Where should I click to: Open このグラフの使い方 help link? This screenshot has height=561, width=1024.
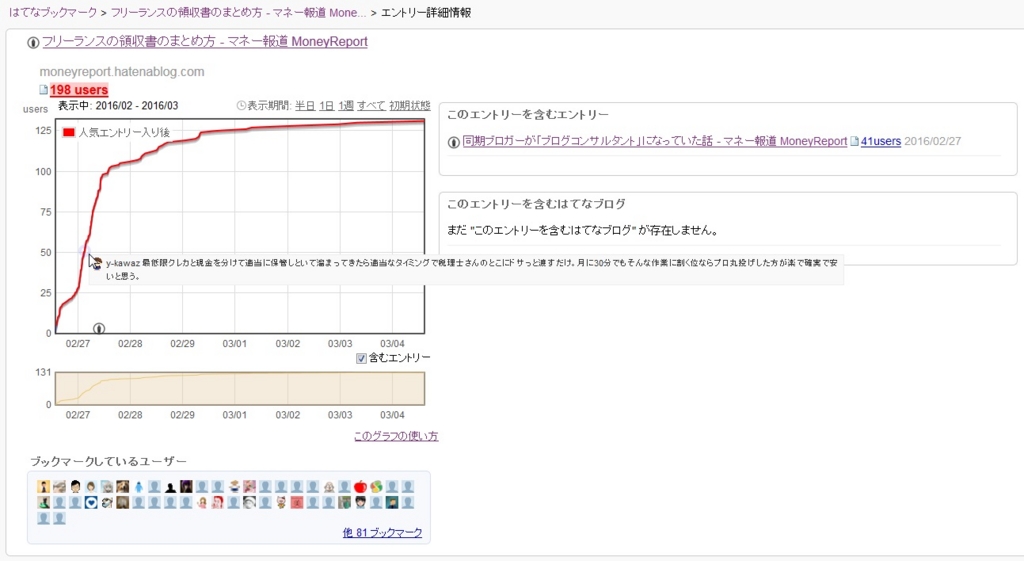[x=396, y=436]
